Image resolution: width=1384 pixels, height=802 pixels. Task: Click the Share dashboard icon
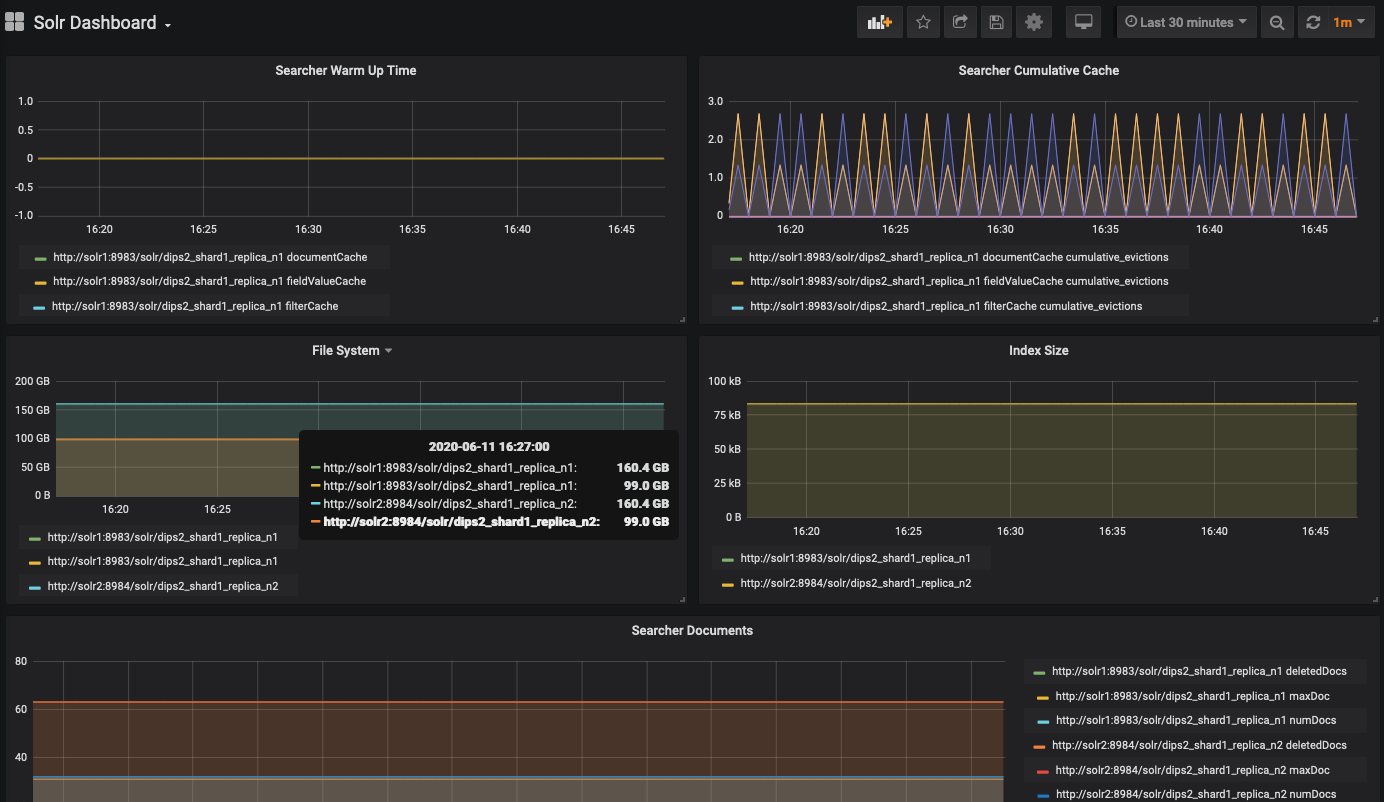coord(960,22)
